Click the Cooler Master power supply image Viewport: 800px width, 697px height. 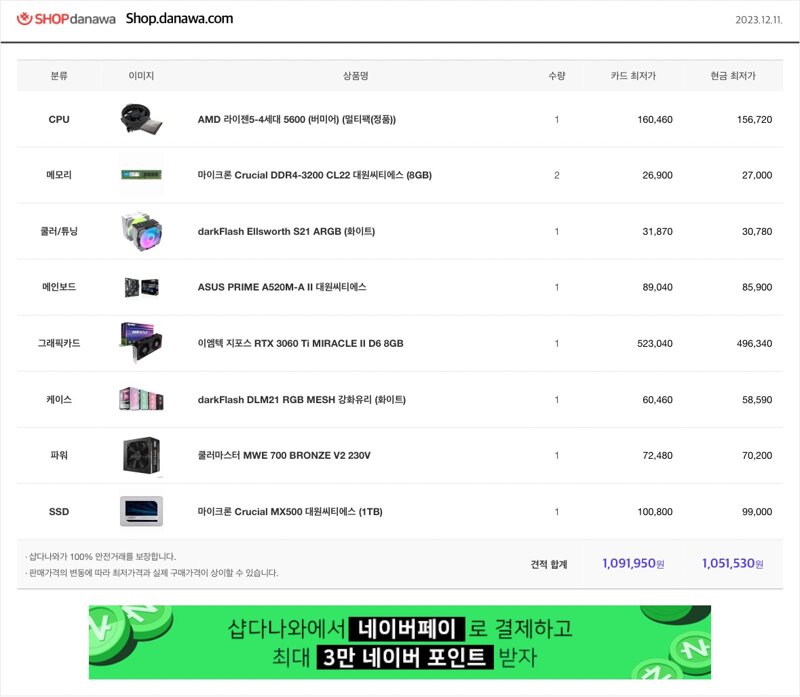click(x=141, y=455)
